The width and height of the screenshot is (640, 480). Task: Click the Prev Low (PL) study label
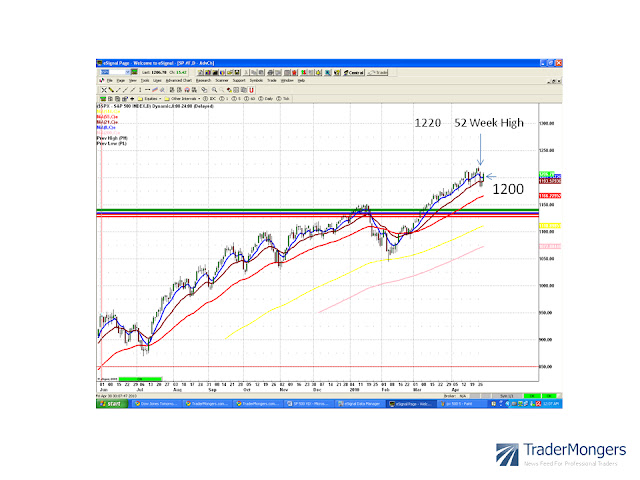click(x=111, y=144)
